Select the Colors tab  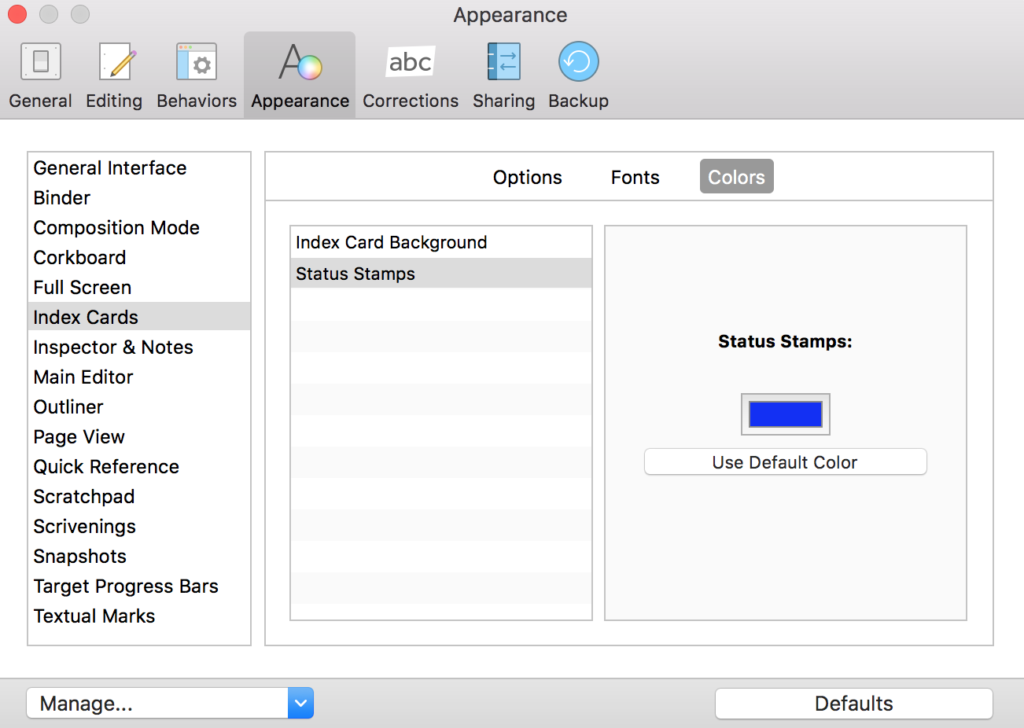point(737,176)
